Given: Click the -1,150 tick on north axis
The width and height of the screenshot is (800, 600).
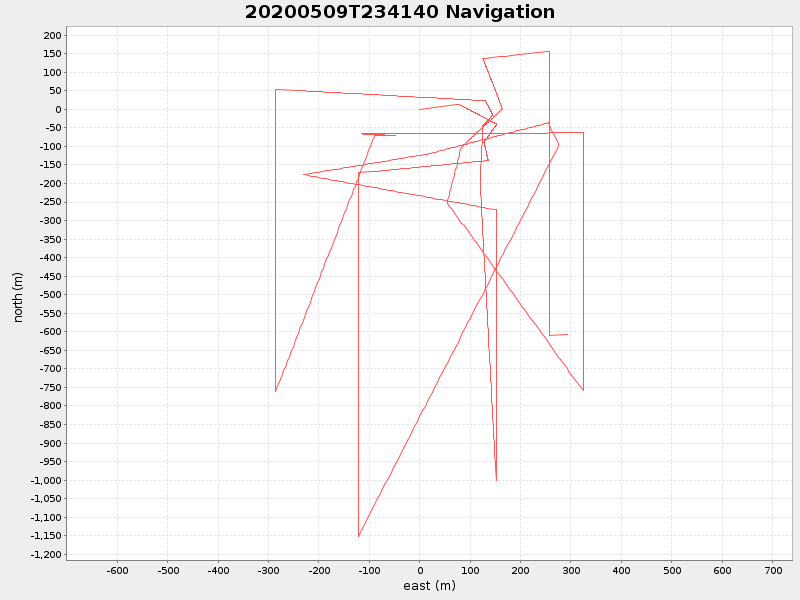Looking at the screenshot, I should pyautogui.click(x=46, y=536).
